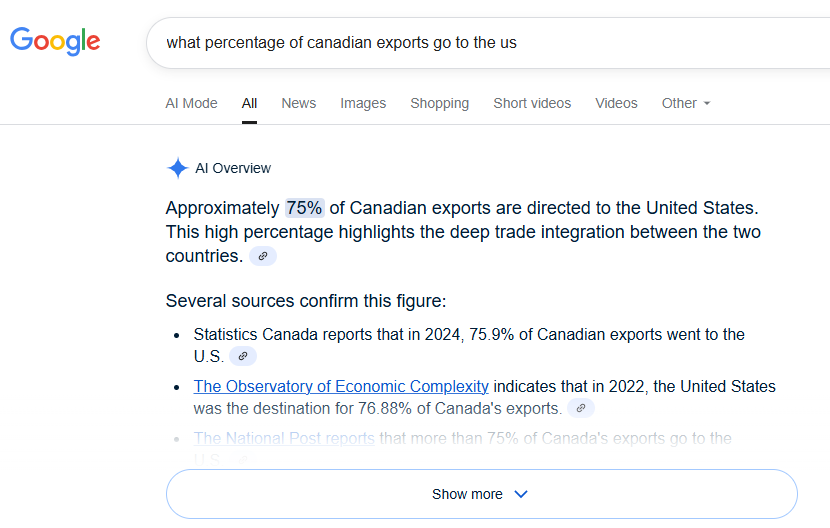Click the AI Overview sparkle icon
Viewport: 830px width, 528px height.
[x=177, y=168]
